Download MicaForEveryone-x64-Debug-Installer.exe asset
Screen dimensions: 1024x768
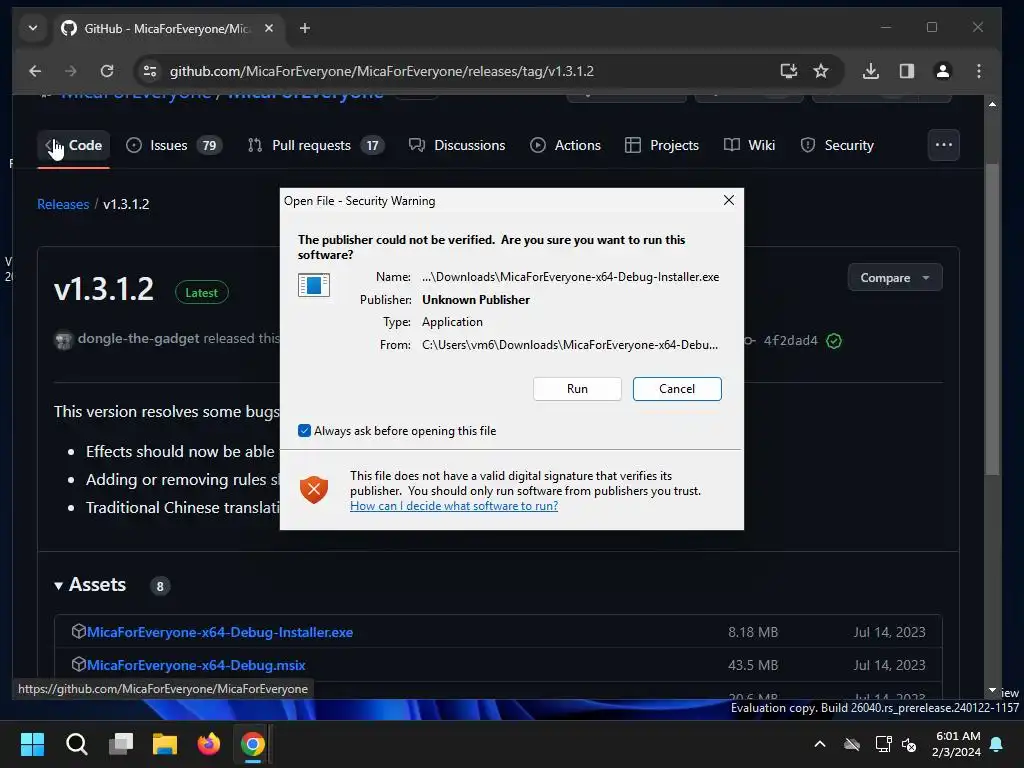pyautogui.click(x=219, y=632)
